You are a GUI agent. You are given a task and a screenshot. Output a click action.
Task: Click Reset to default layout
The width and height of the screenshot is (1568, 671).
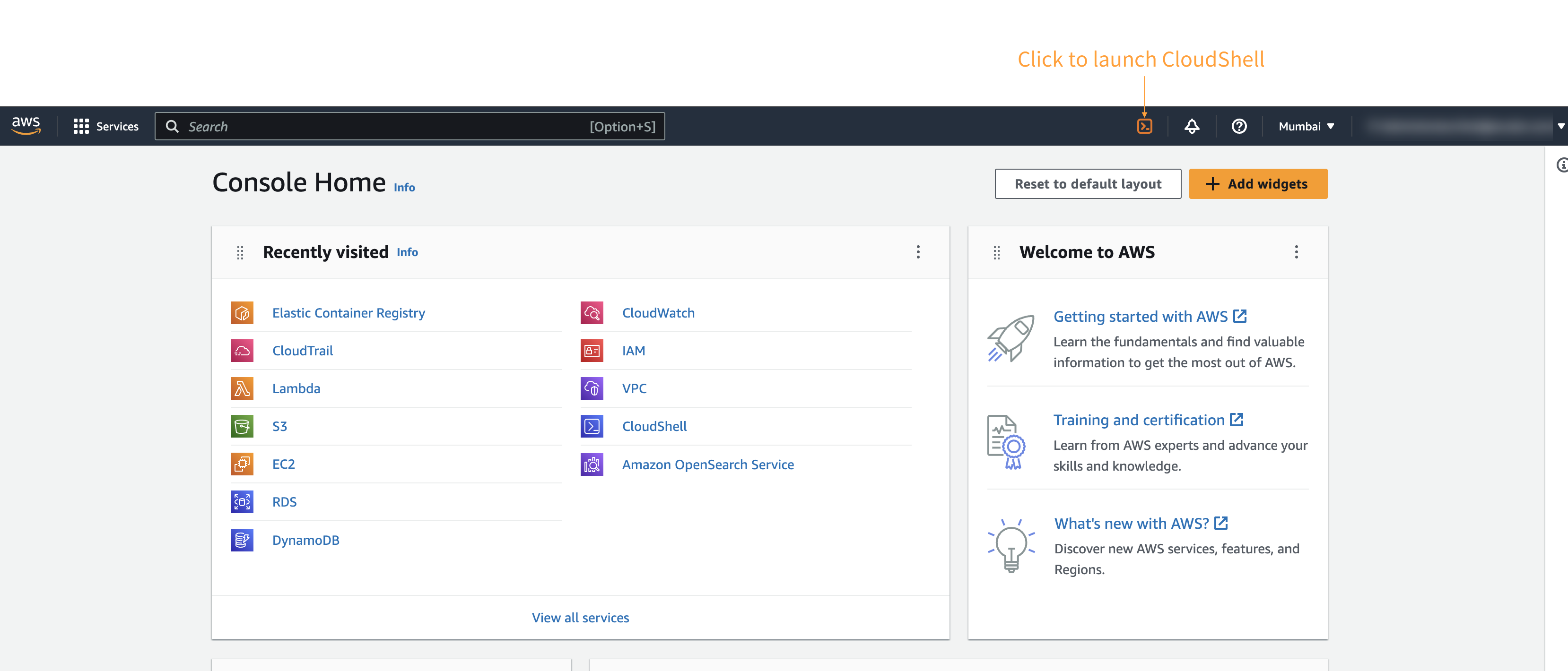tap(1087, 183)
